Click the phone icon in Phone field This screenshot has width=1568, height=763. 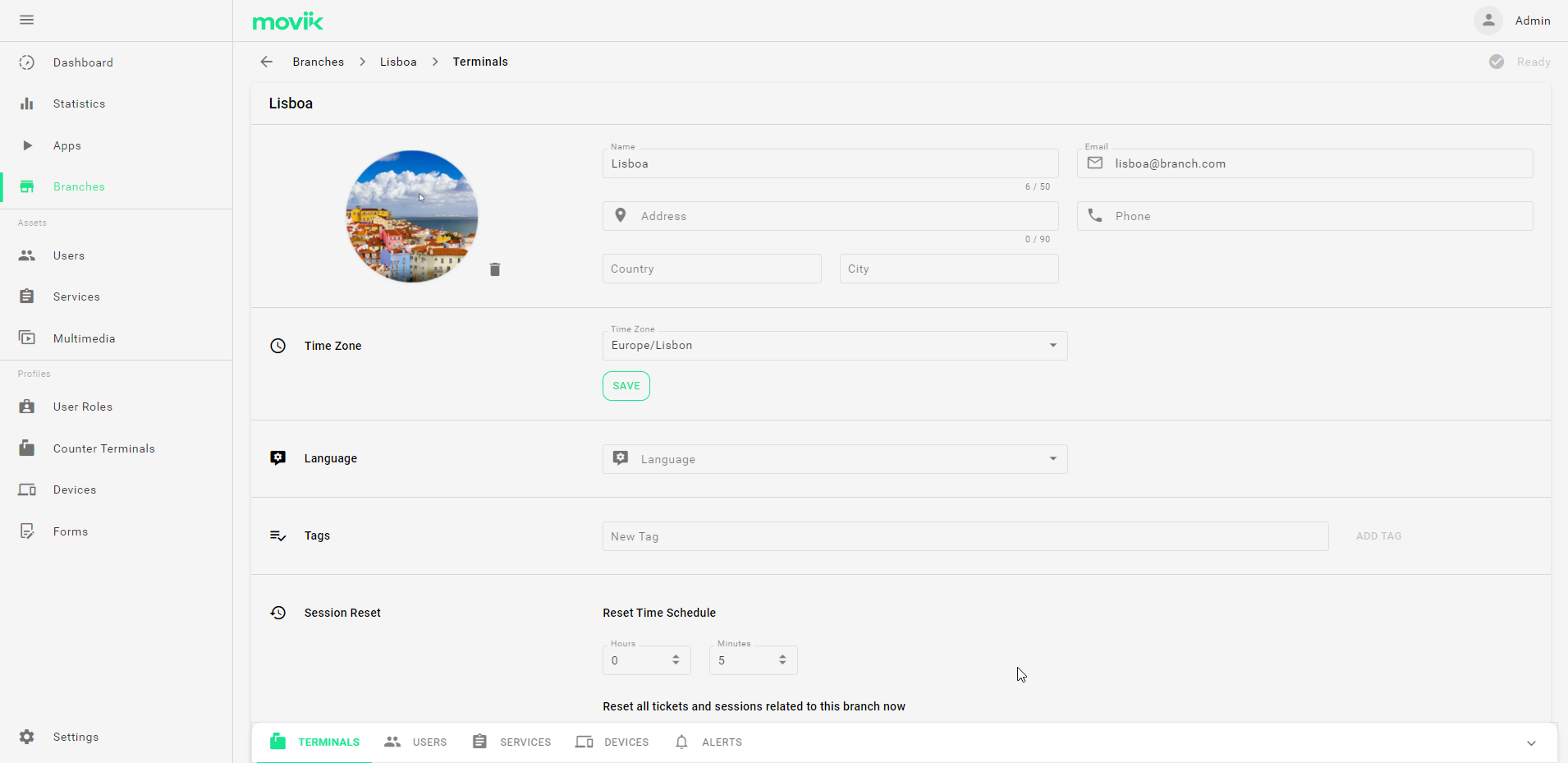[1095, 215]
